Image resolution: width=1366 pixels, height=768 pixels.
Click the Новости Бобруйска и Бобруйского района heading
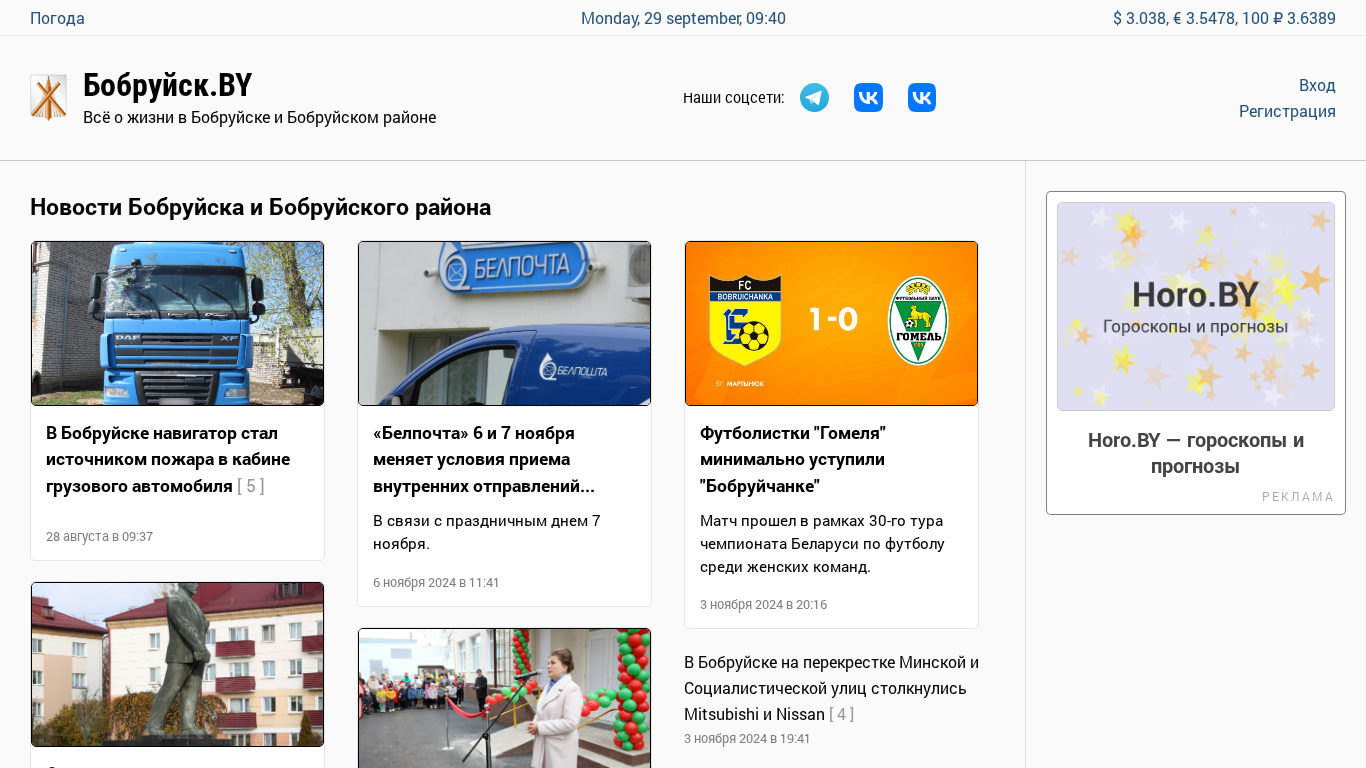(260, 207)
